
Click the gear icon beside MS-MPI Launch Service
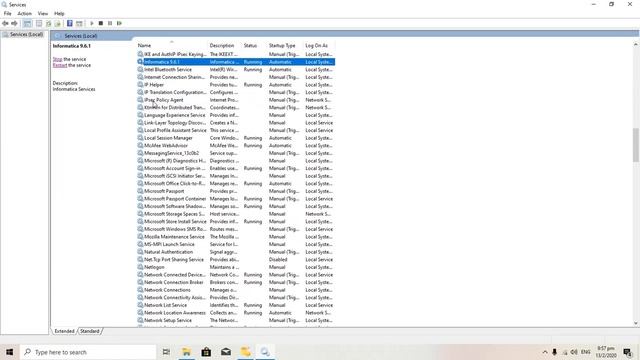pyautogui.click(x=140, y=244)
